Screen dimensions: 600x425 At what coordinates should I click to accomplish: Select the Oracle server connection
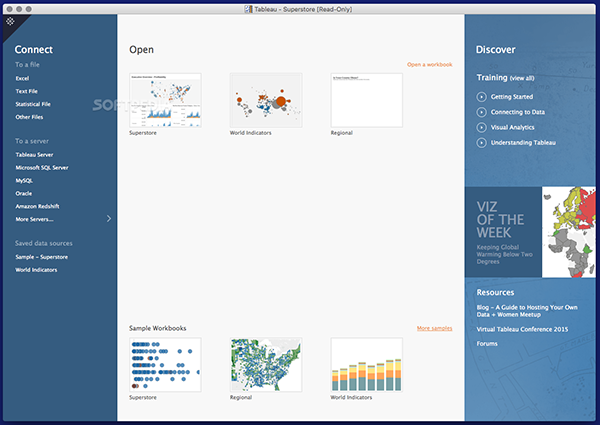point(24,194)
